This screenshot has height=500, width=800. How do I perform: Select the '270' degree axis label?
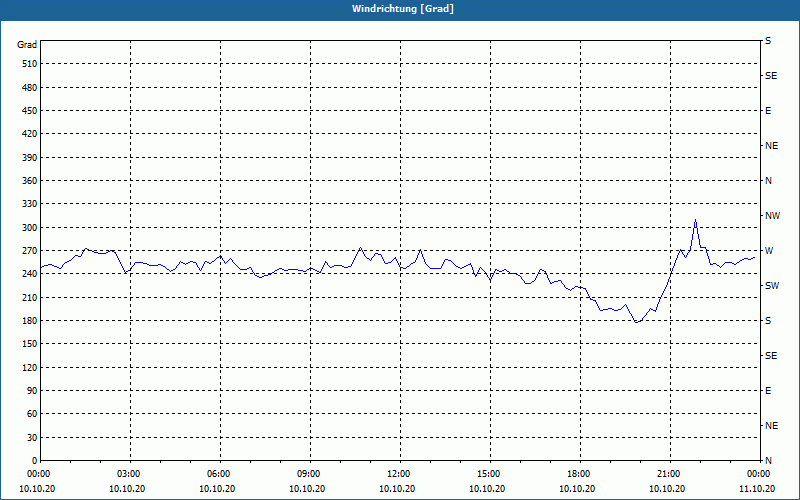tap(30, 251)
